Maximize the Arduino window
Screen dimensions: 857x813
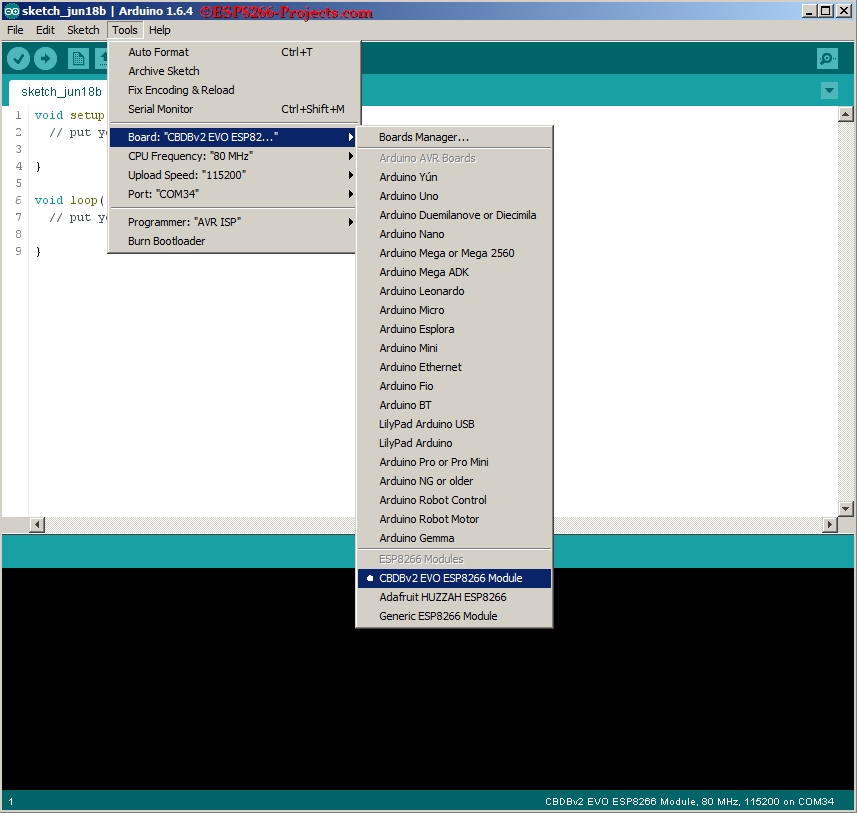(x=826, y=11)
